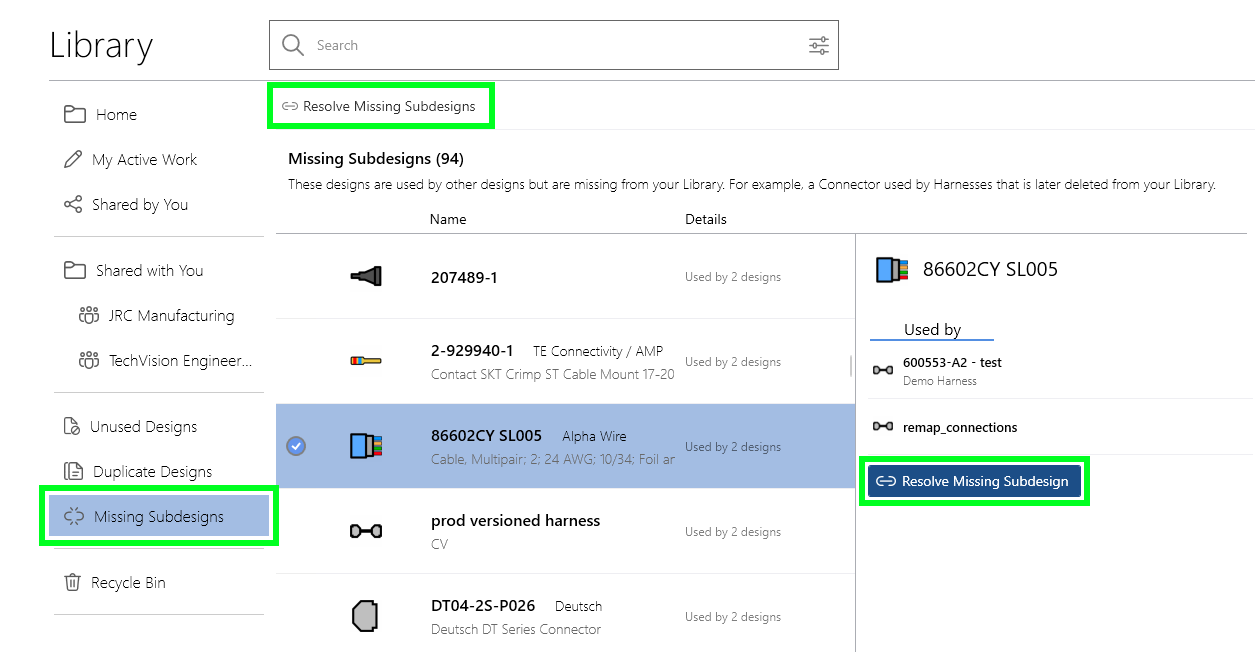Click the search magnifier icon

pyautogui.click(x=292, y=45)
